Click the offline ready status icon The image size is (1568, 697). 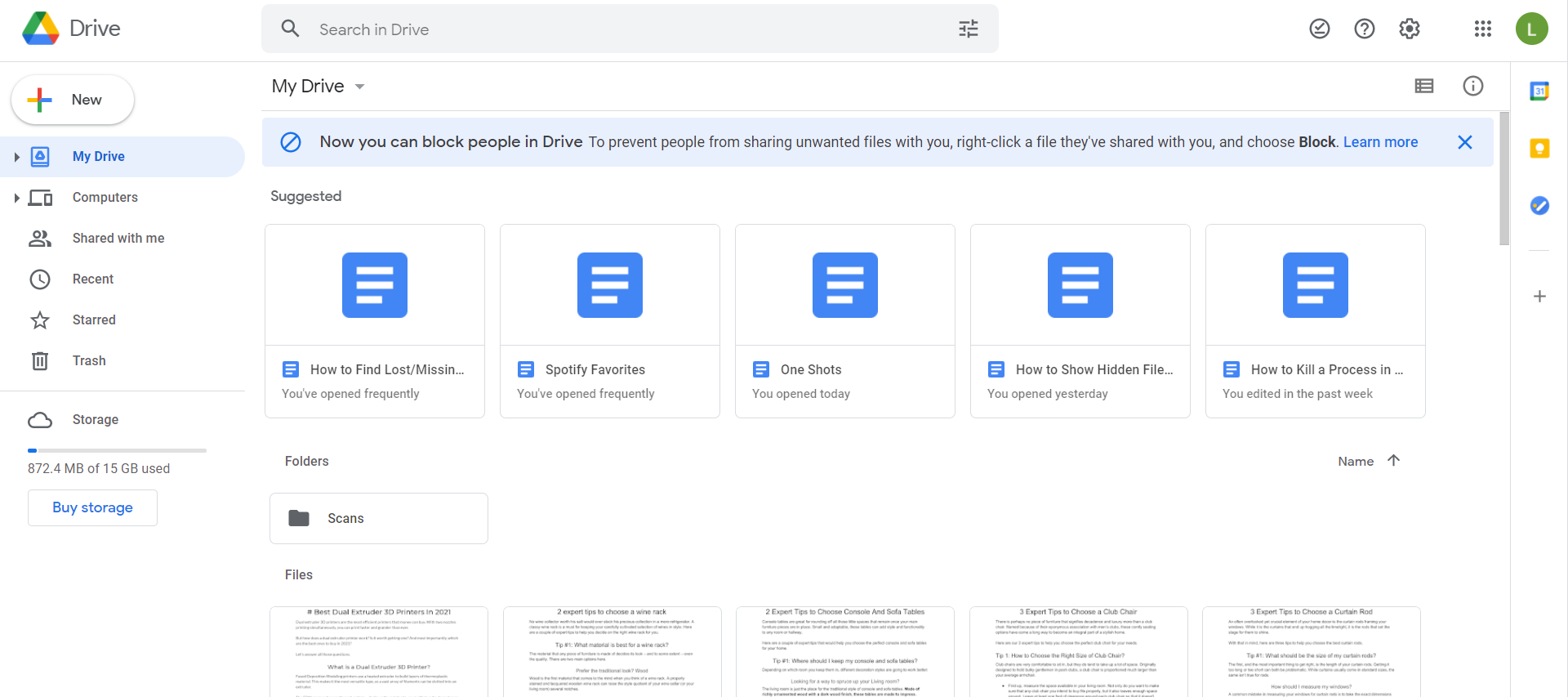(1319, 29)
